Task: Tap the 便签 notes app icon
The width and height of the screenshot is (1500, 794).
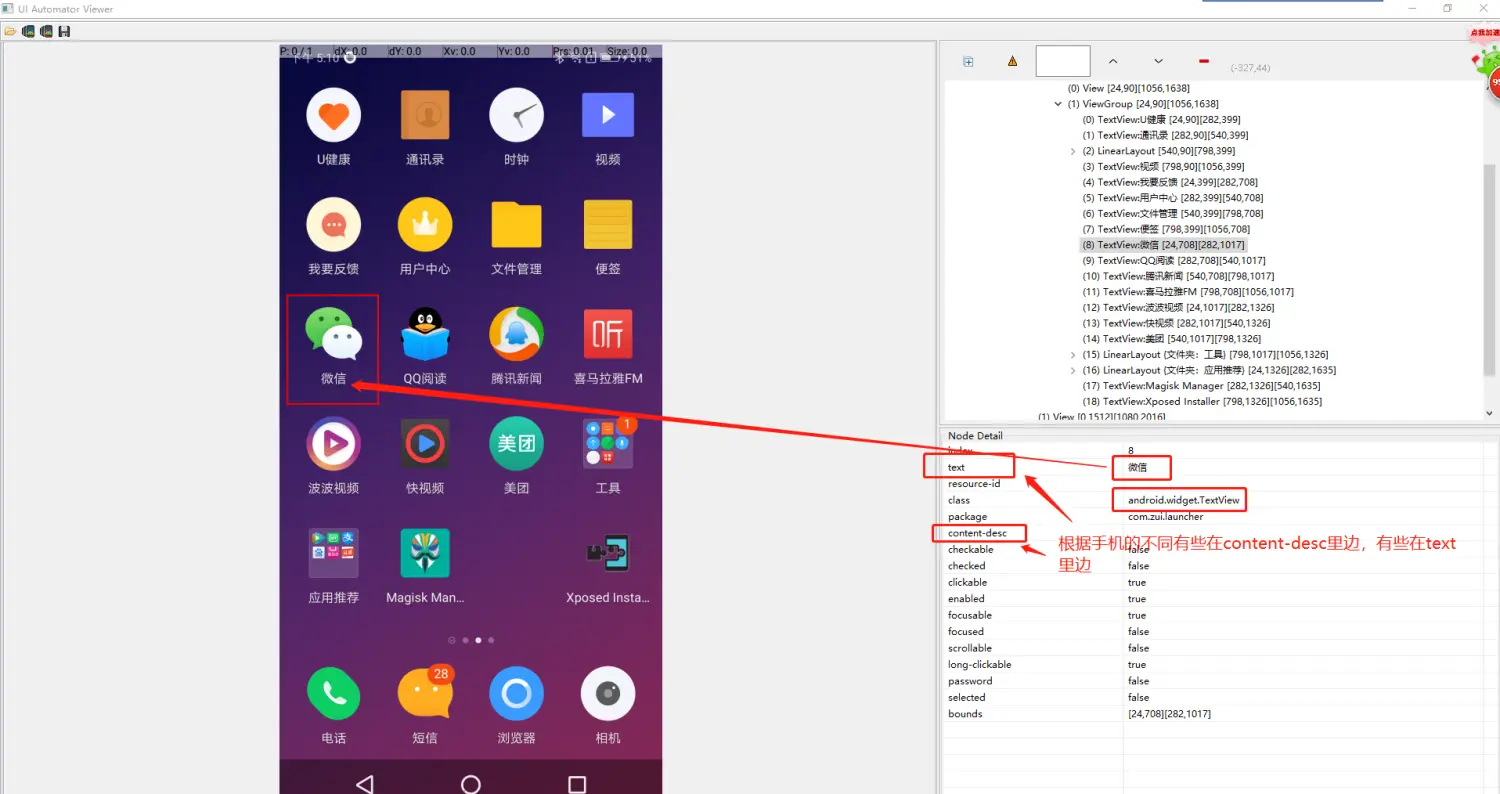Action: (x=608, y=225)
